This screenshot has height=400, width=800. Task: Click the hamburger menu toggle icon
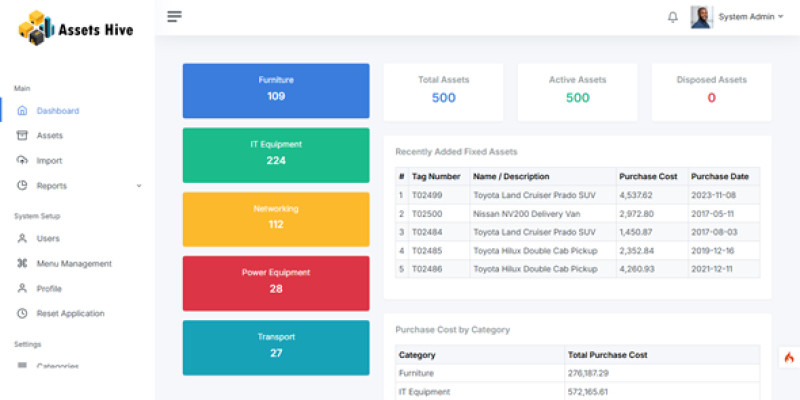[x=175, y=16]
